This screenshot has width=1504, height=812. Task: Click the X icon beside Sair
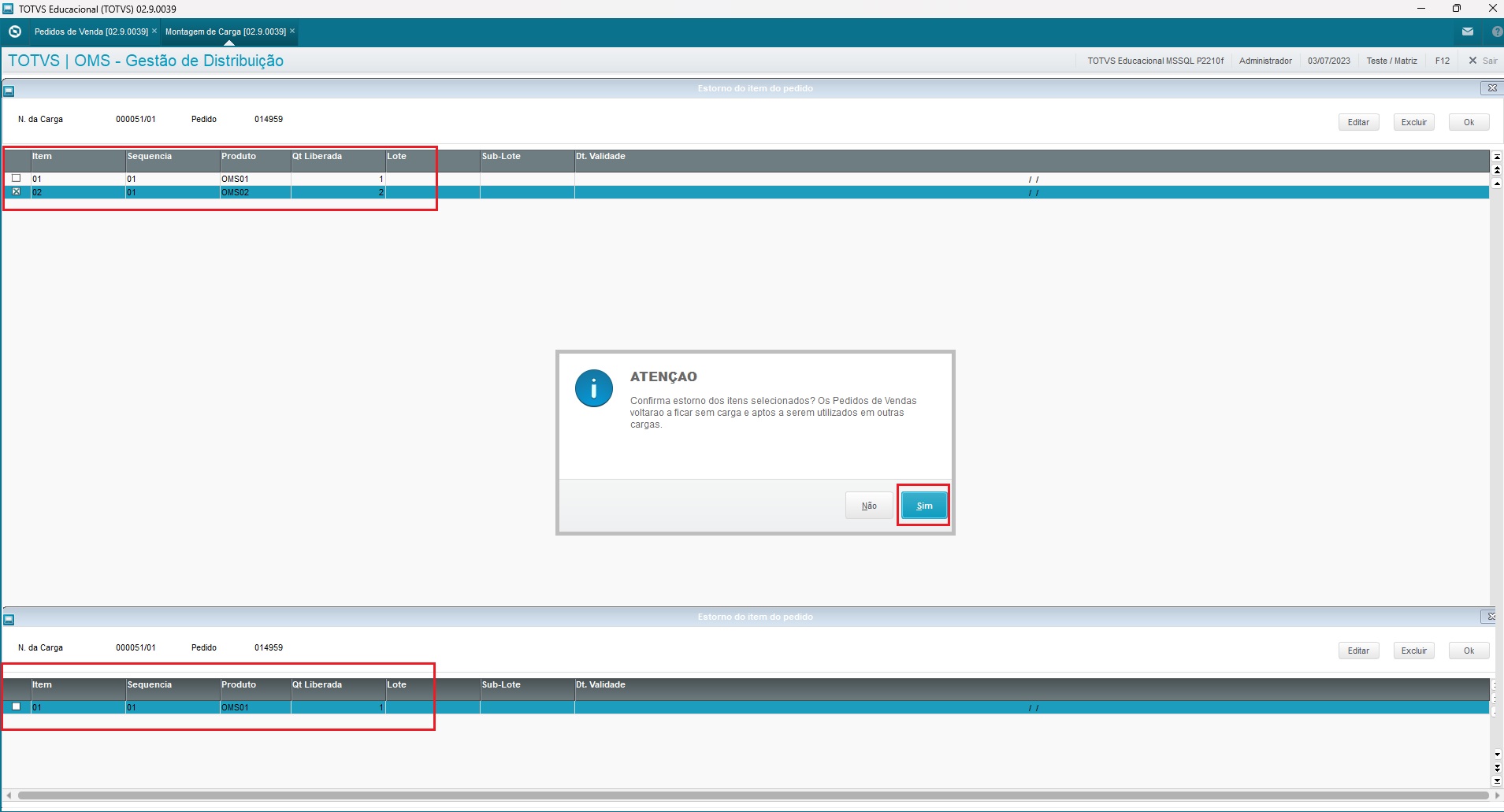point(1472,61)
